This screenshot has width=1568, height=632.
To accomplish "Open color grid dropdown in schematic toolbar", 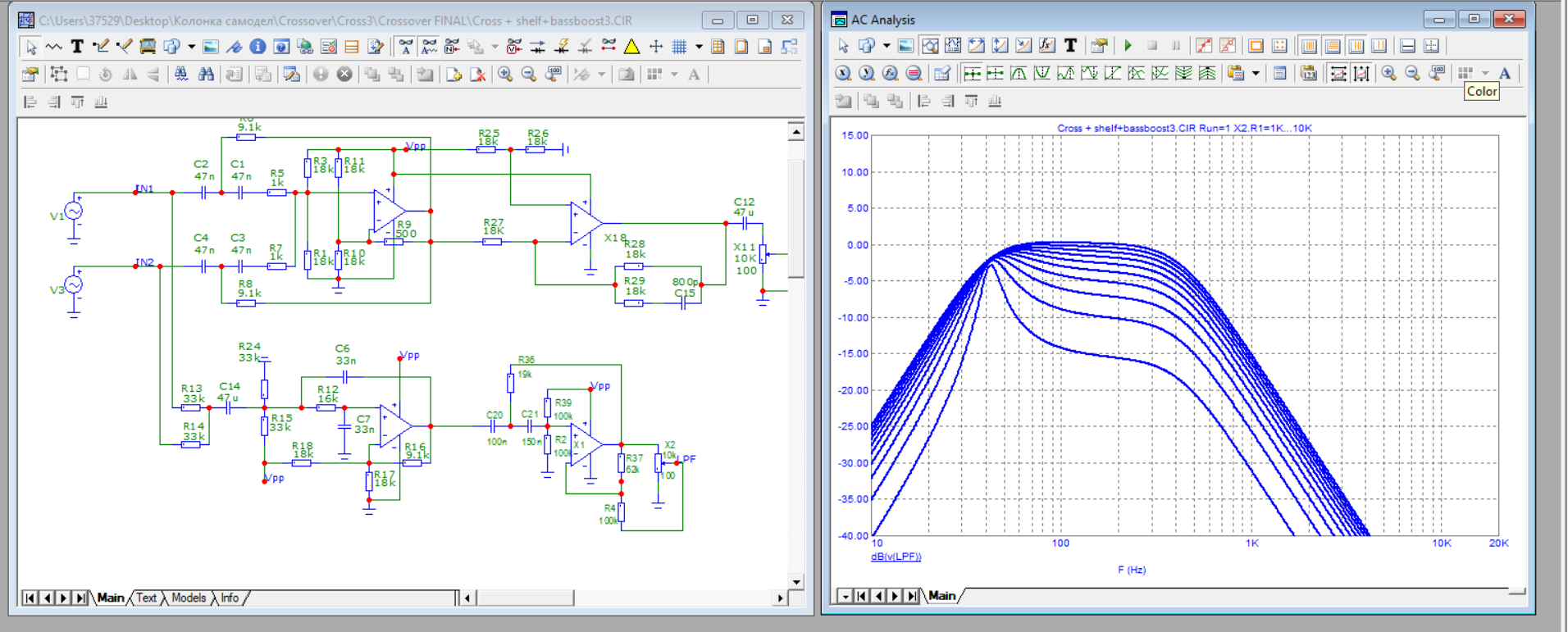I will [x=675, y=74].
